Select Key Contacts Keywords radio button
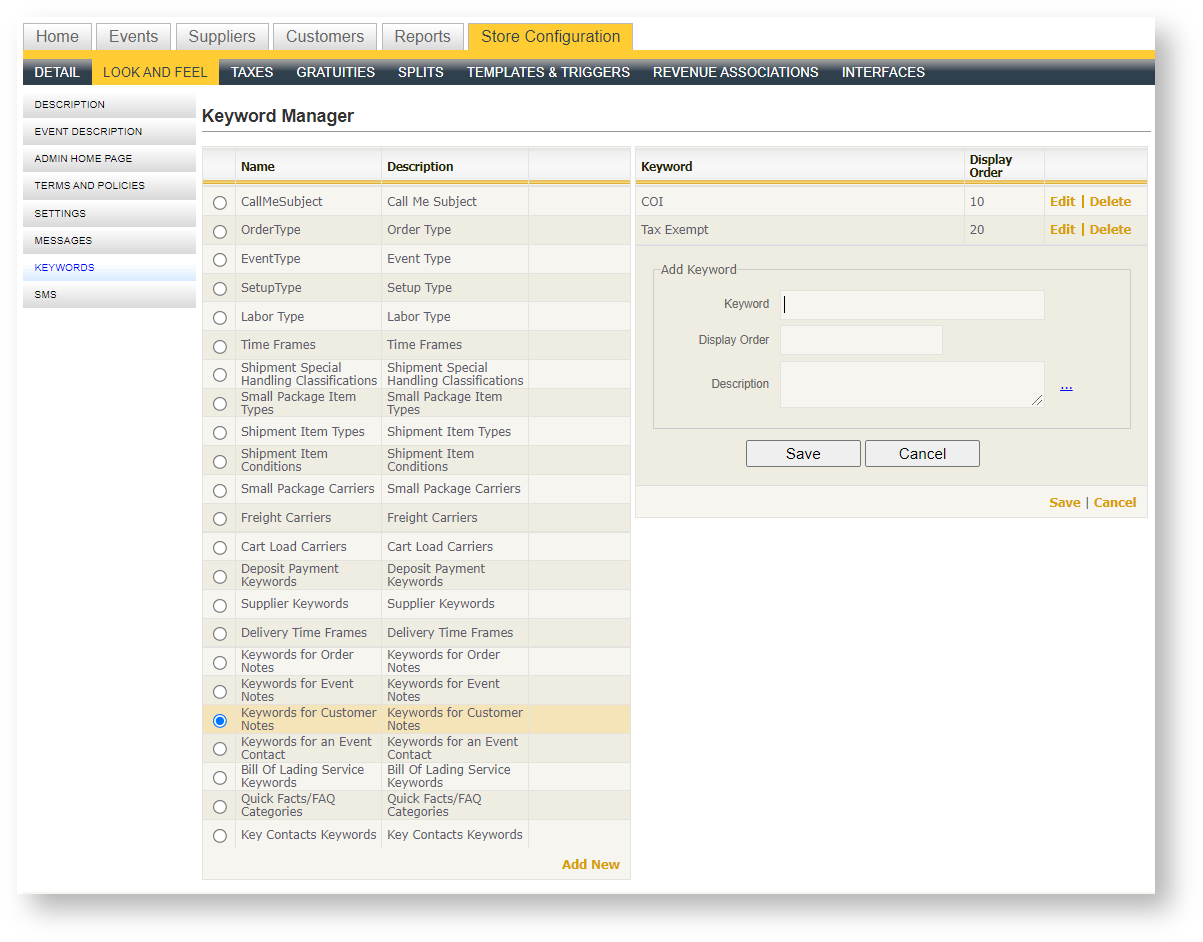 coord(220,836)
